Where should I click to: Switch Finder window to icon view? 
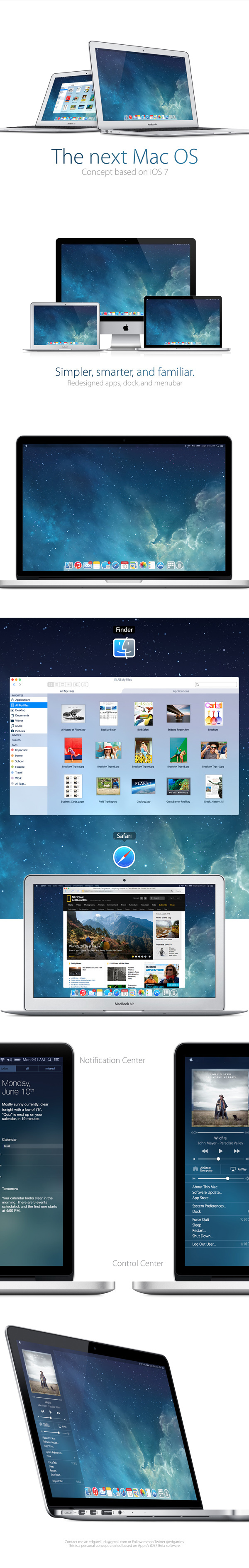tap(51, 685)
